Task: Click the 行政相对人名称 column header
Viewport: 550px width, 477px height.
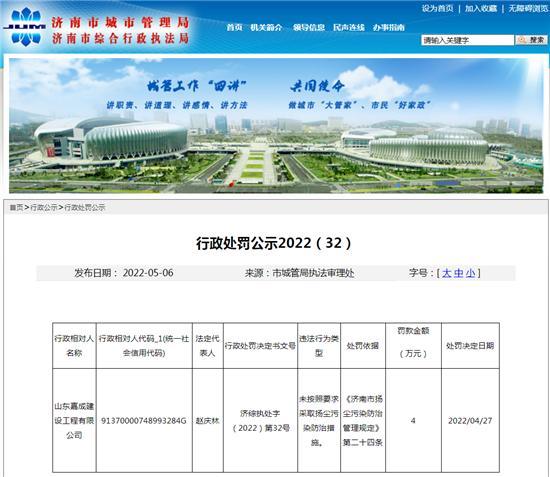Action: [74, 346]
